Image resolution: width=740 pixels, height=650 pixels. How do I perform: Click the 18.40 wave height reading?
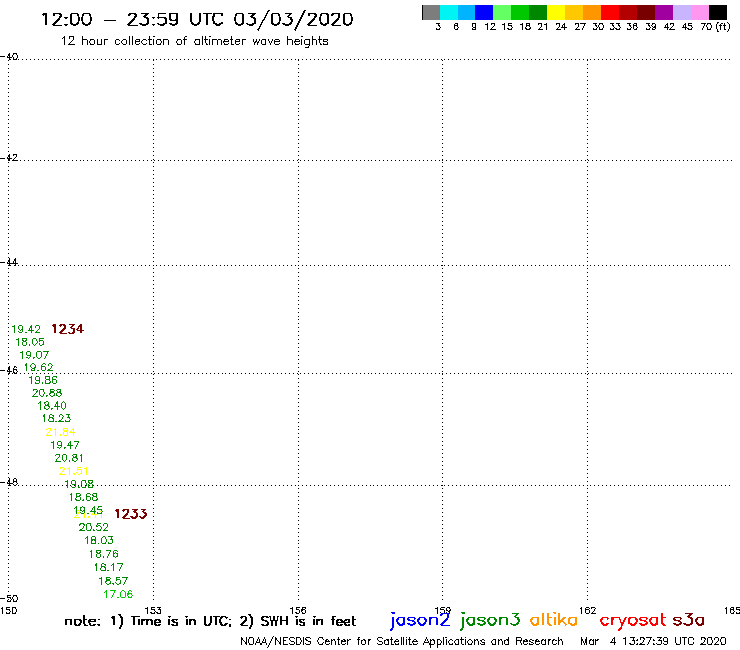tap(52, 405)
